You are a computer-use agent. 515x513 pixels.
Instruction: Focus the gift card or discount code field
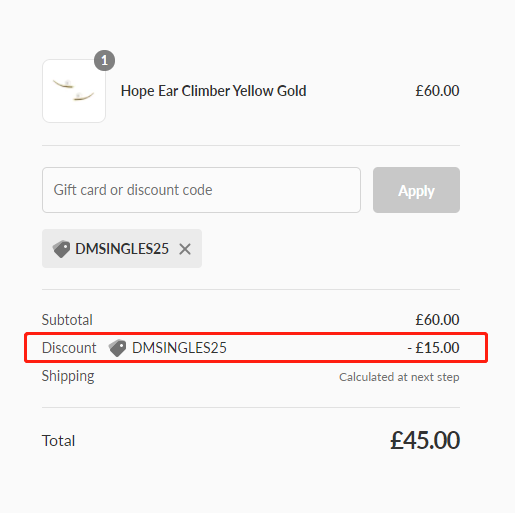pyautogui.click(x=201, y=190)
